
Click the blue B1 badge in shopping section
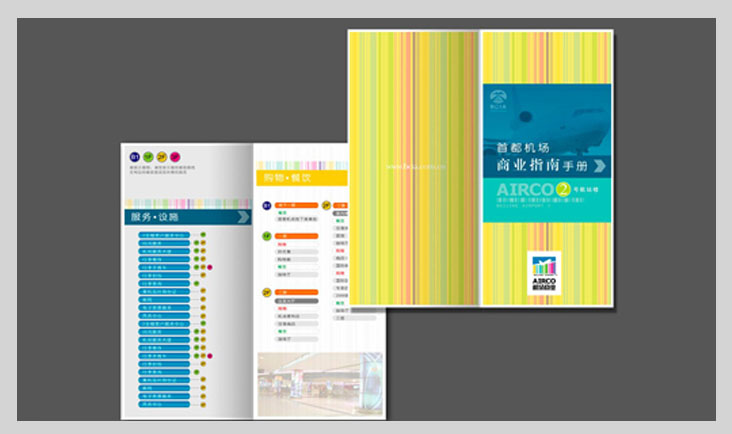267,205
